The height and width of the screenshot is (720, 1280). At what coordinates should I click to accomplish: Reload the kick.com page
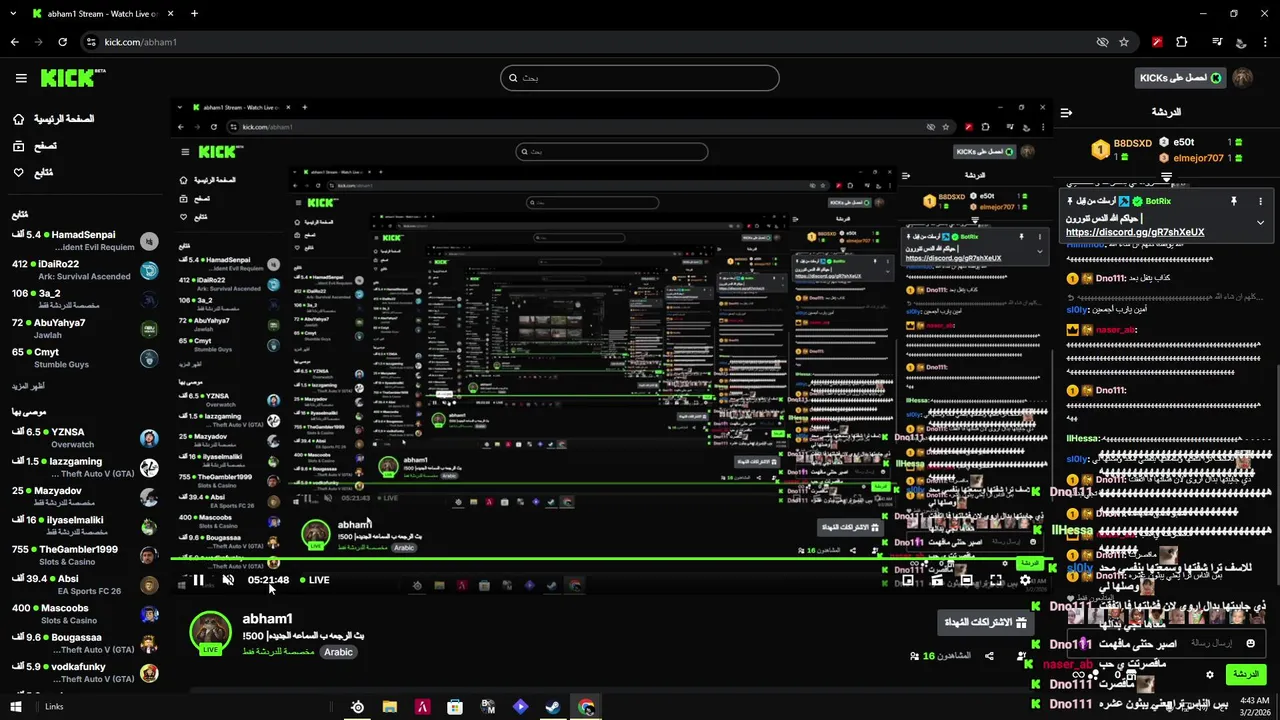click(x=62, y=42)
